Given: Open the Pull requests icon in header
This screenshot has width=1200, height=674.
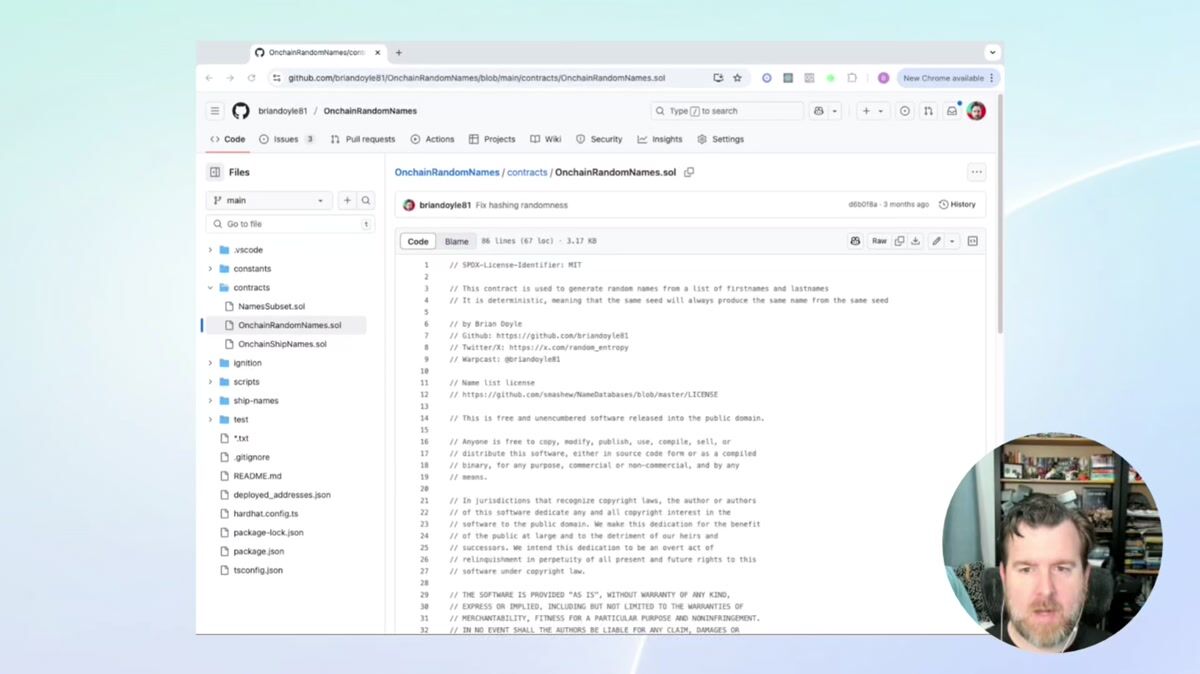Looking at the screenshot, I should 928,111.
